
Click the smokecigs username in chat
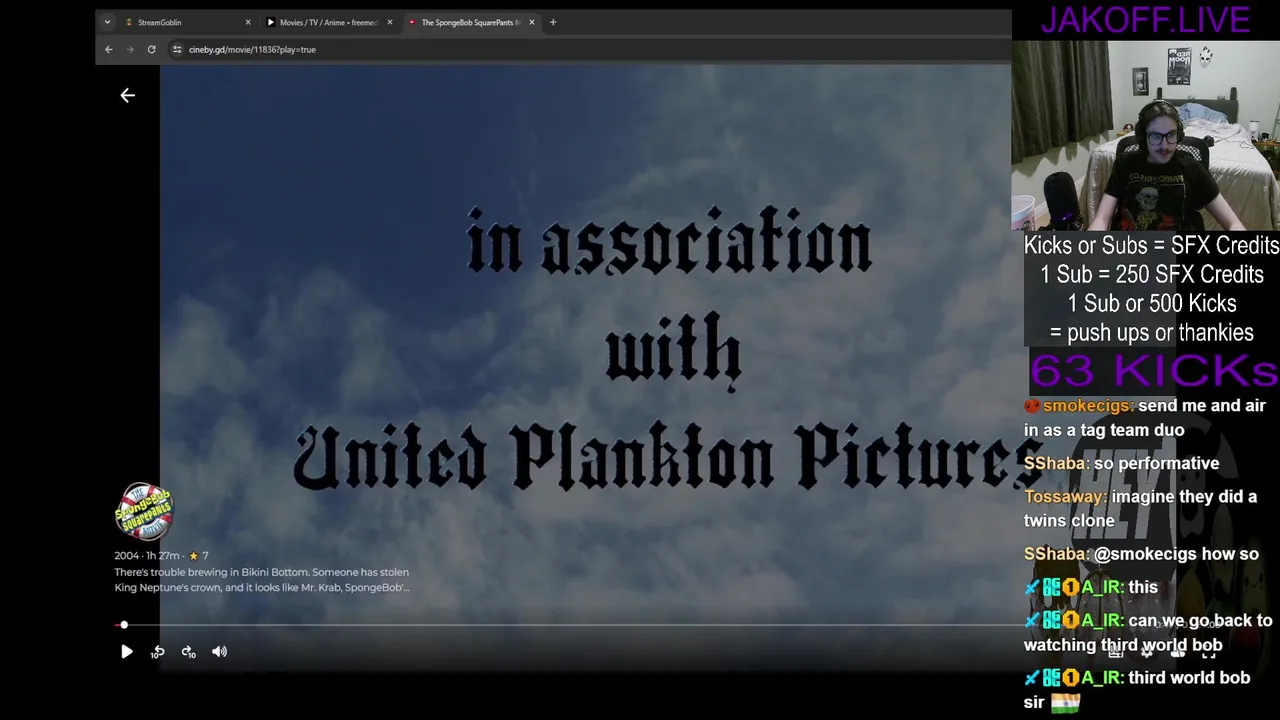1088,406
